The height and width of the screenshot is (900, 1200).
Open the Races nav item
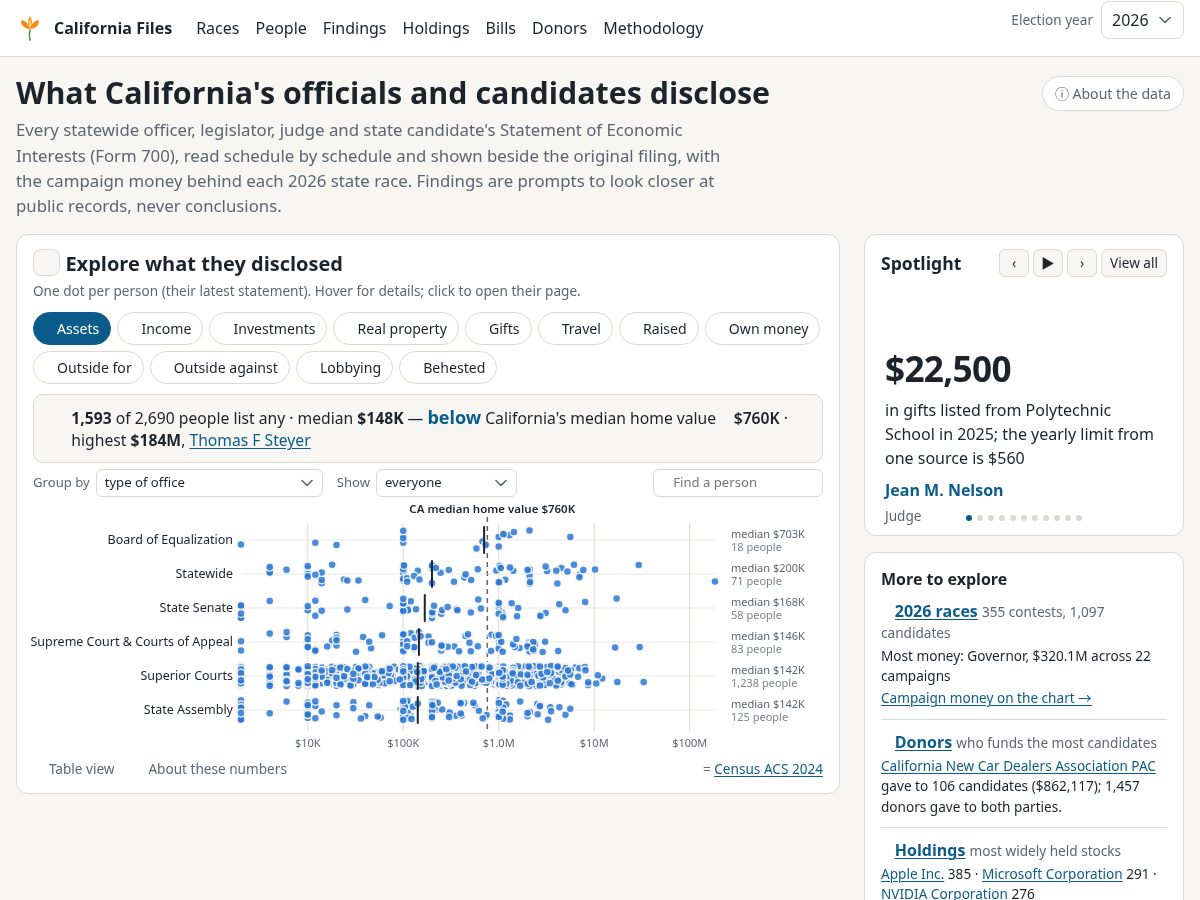[217, 28]
